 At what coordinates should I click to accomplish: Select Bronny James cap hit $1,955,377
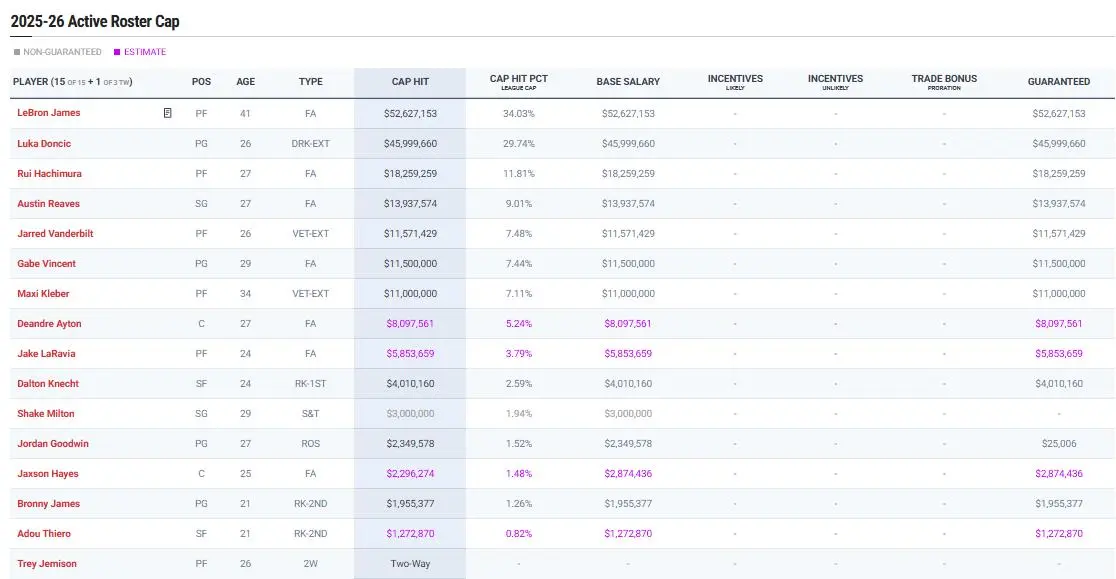point(410,504)
